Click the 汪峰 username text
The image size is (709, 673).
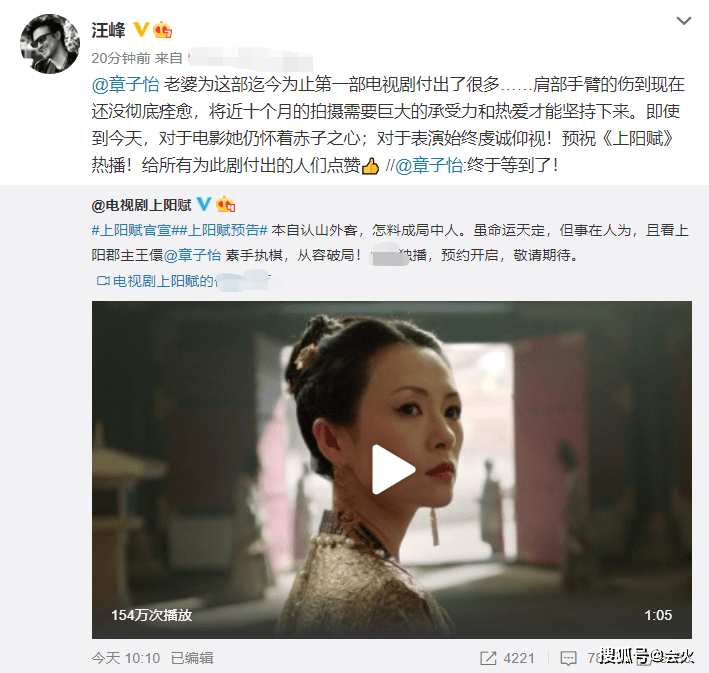[109, 30]
